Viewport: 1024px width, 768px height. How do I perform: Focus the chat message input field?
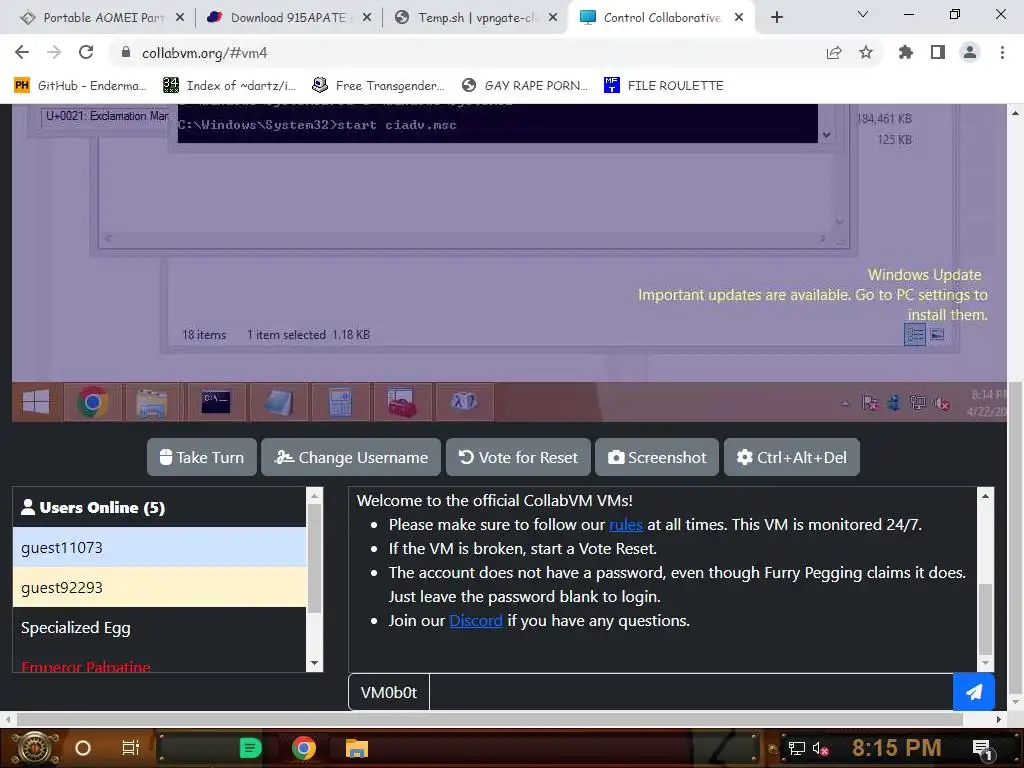point(691,692)
